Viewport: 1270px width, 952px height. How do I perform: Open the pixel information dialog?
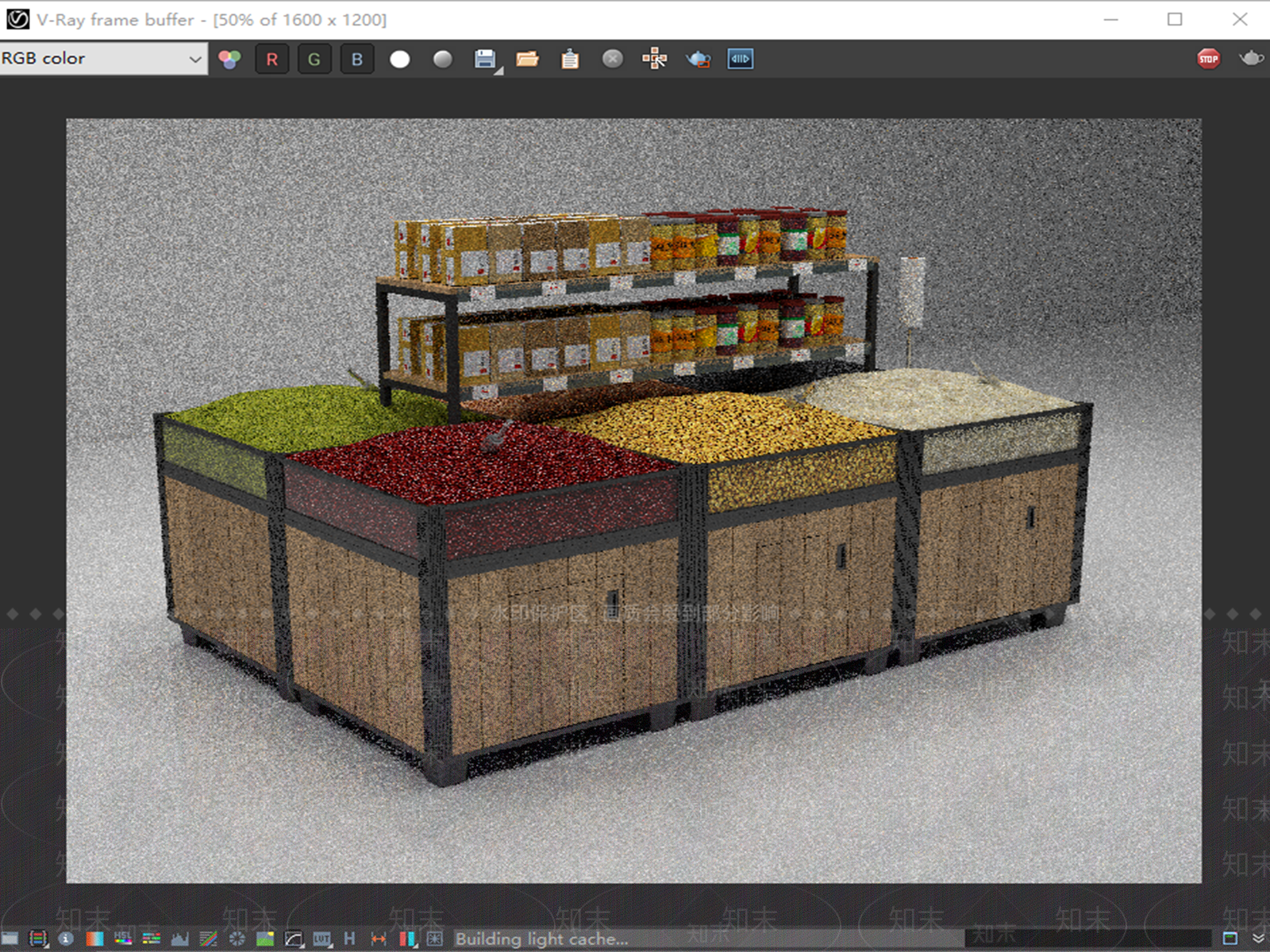[x=67, y=939]
